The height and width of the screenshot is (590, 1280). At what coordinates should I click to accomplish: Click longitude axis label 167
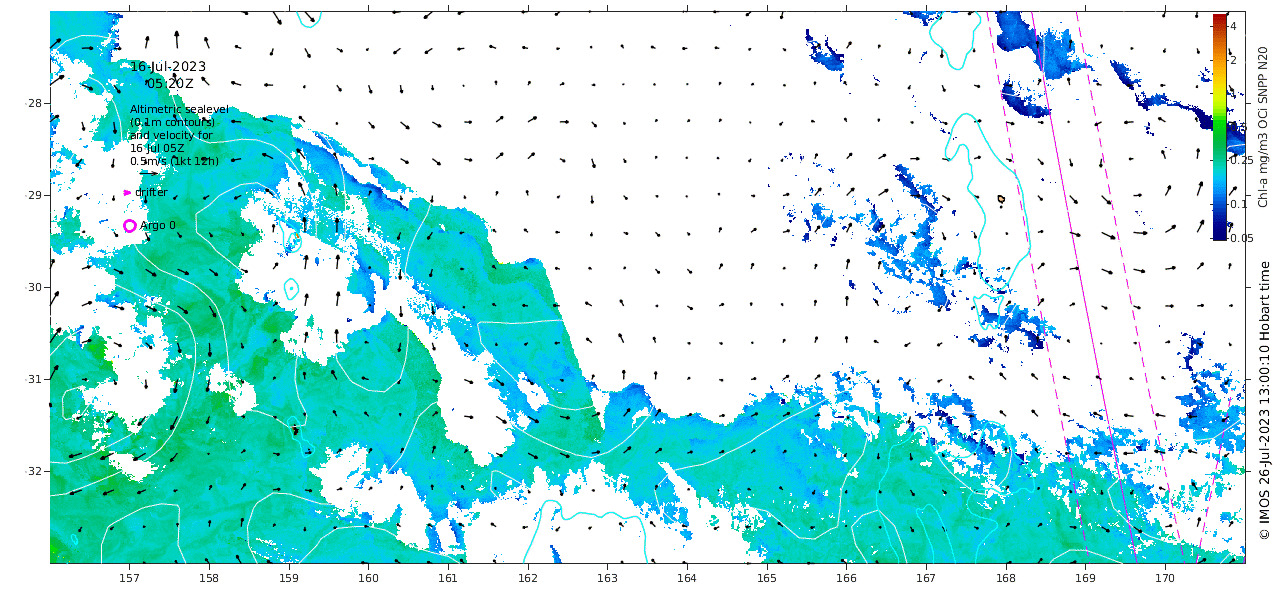point(925,578)
